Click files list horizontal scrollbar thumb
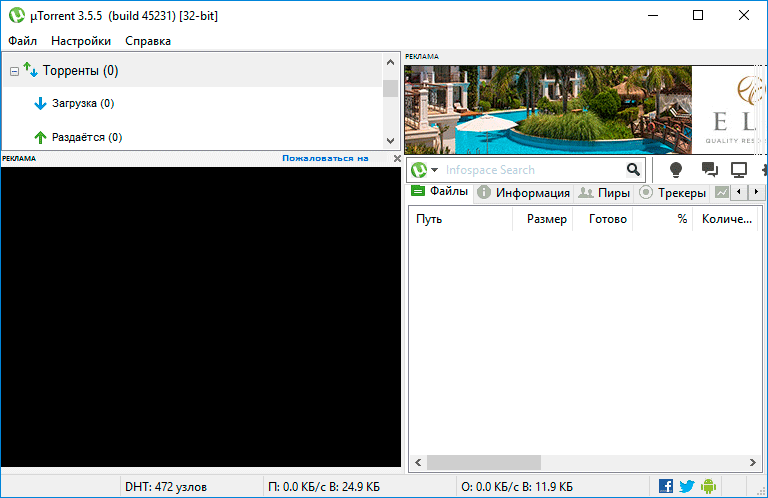 484,462
